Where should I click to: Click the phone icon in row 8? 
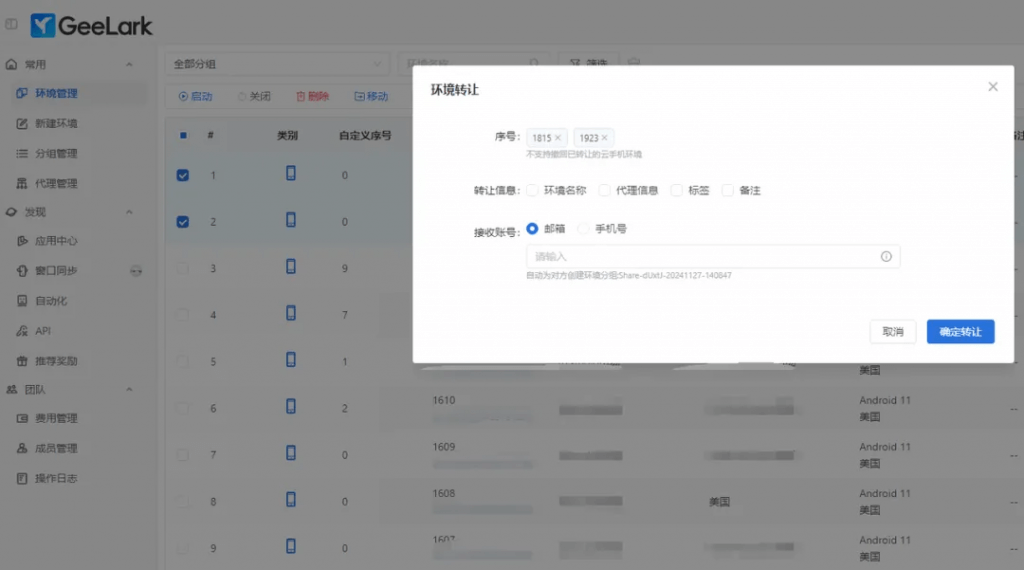[291, 500]
